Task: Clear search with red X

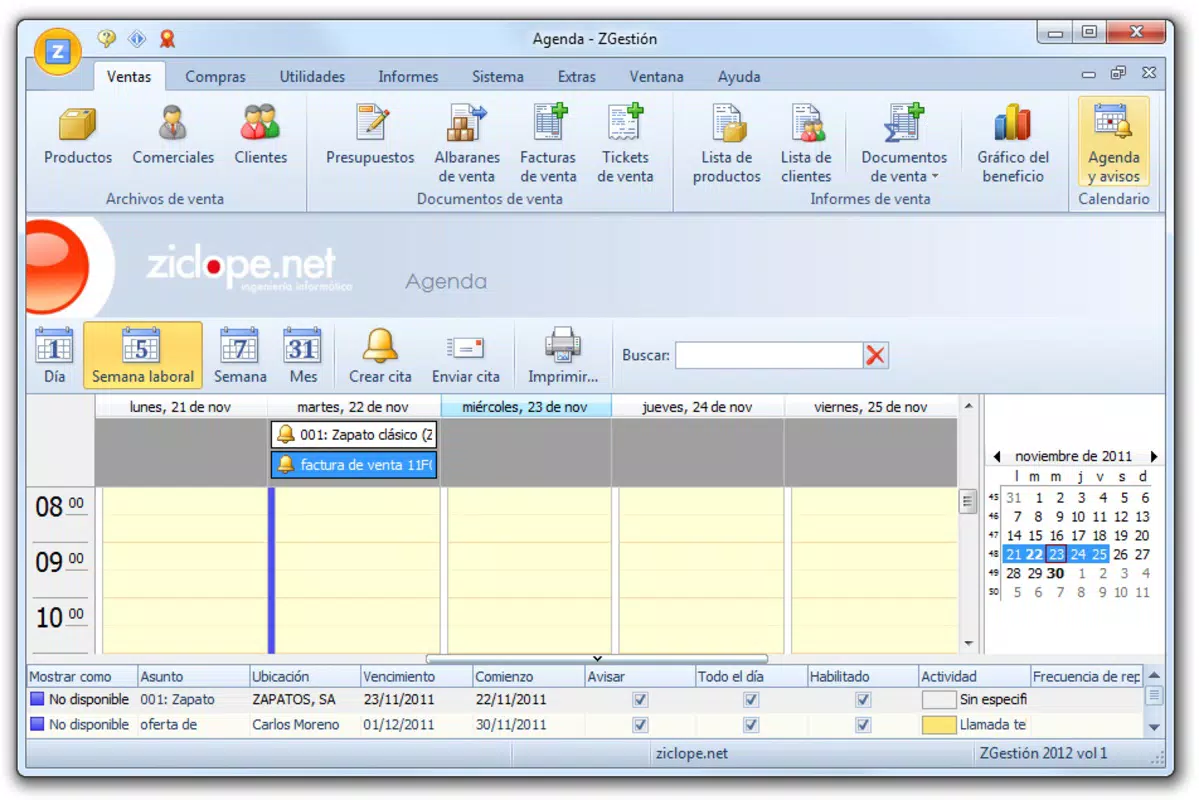Action: coord(876,355)
